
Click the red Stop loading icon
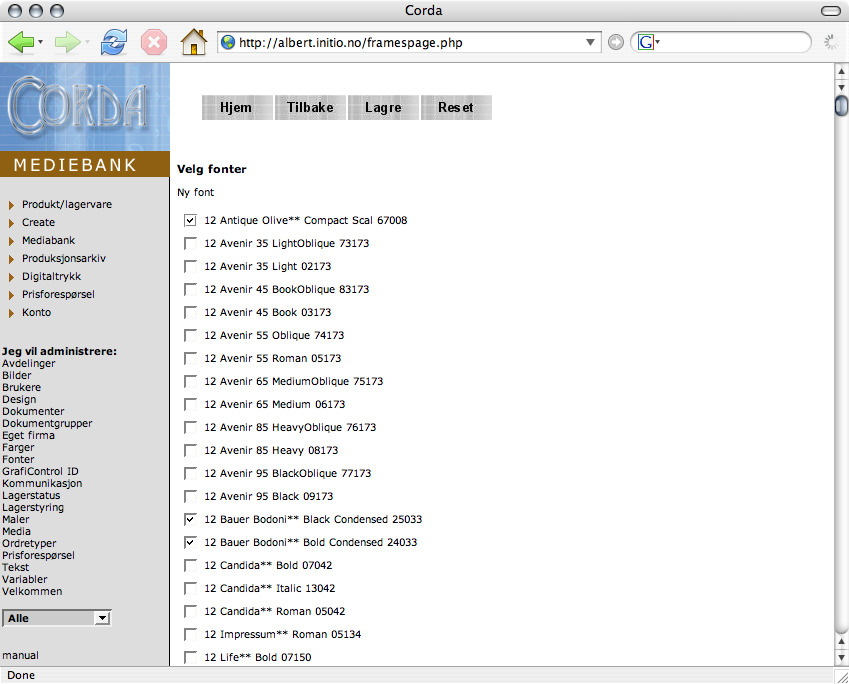[x=153, y=42]
